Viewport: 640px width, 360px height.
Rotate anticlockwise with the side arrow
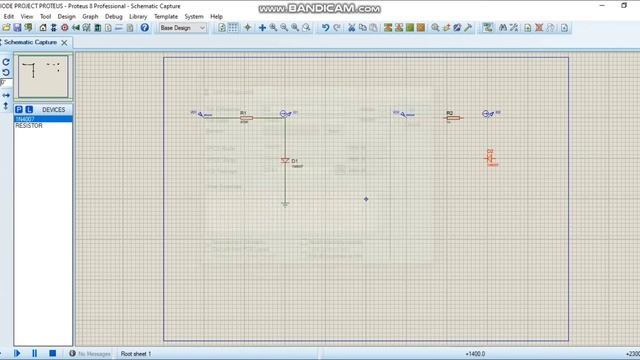pyautogui.click(x=6, y=72)
